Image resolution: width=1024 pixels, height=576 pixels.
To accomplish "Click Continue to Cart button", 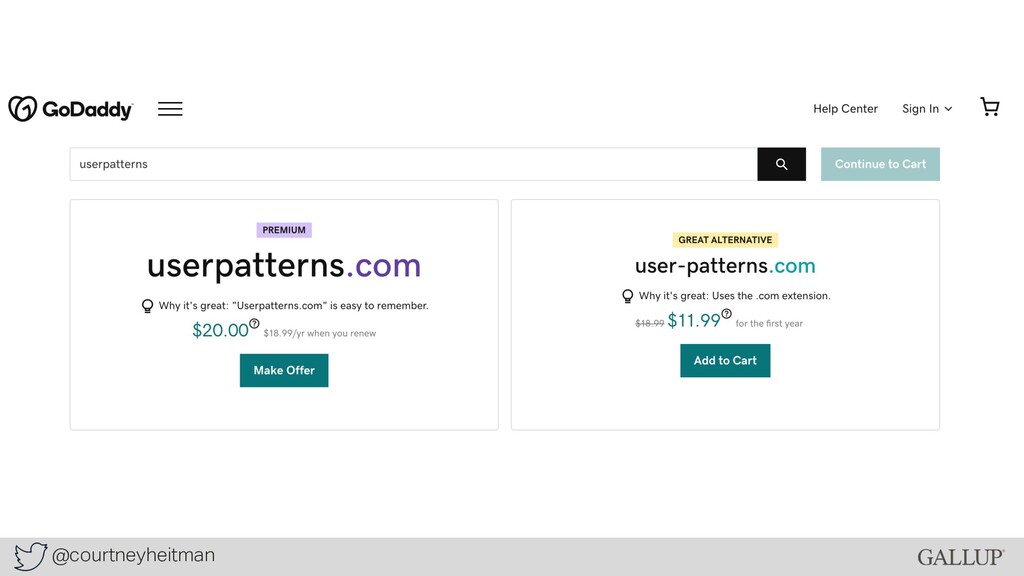I will pos(880,164).
